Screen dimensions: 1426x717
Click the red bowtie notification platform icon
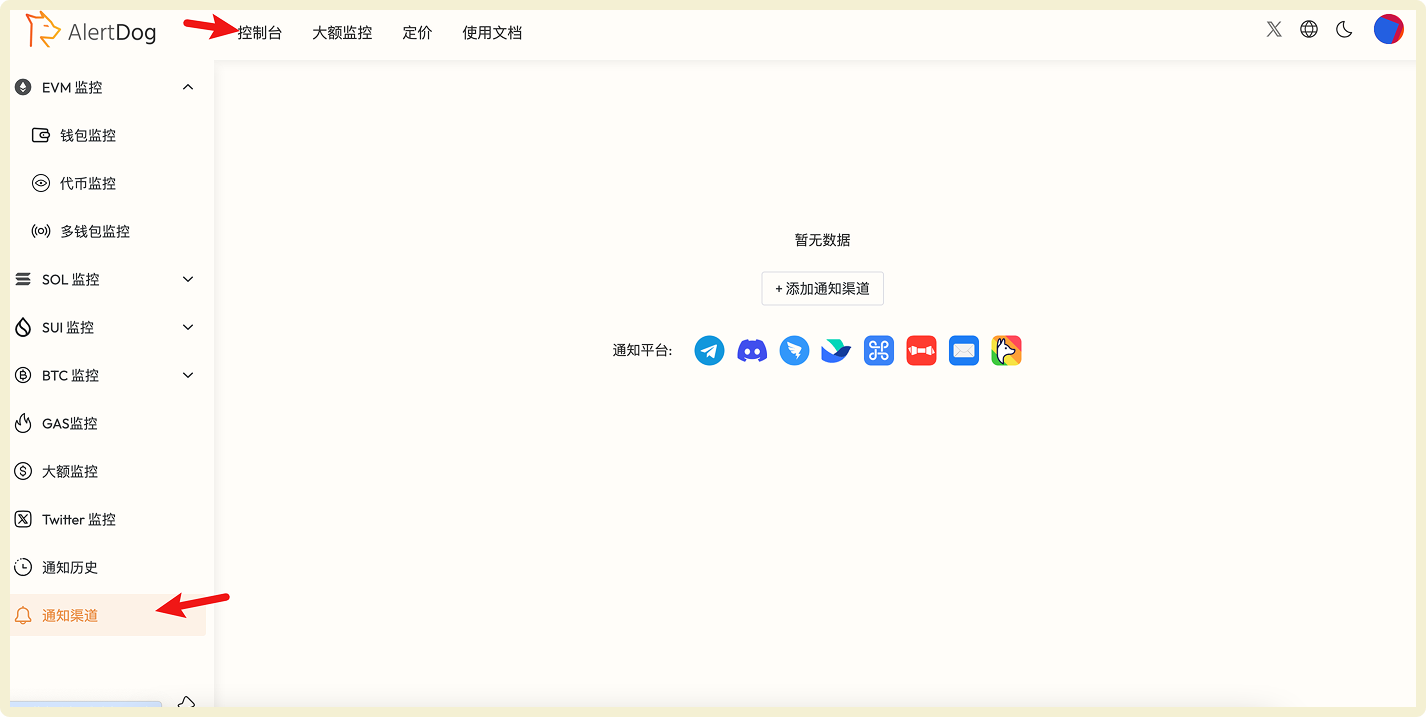(x=921, y=350)
